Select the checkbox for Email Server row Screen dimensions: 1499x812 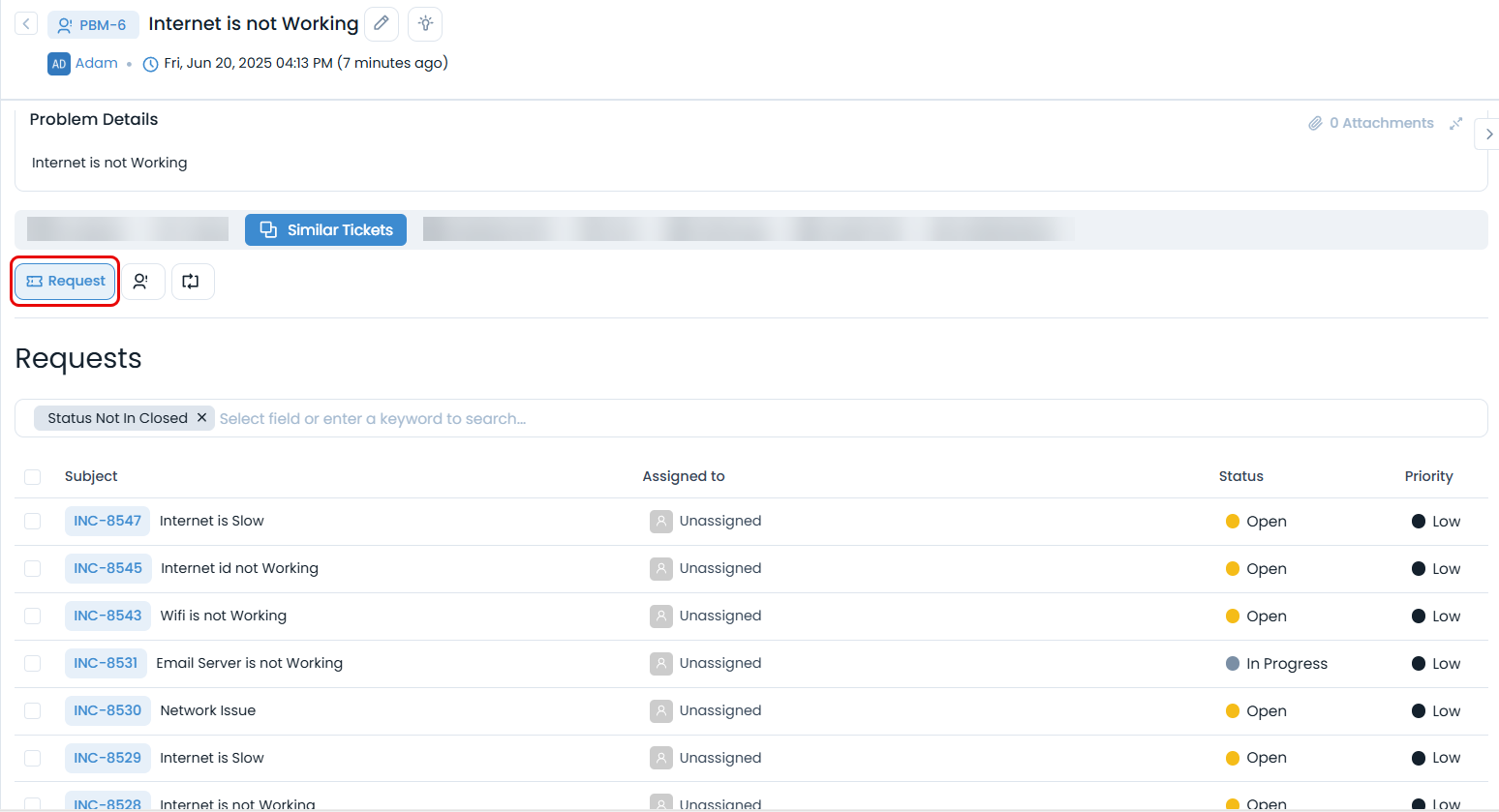click(33, 664)
